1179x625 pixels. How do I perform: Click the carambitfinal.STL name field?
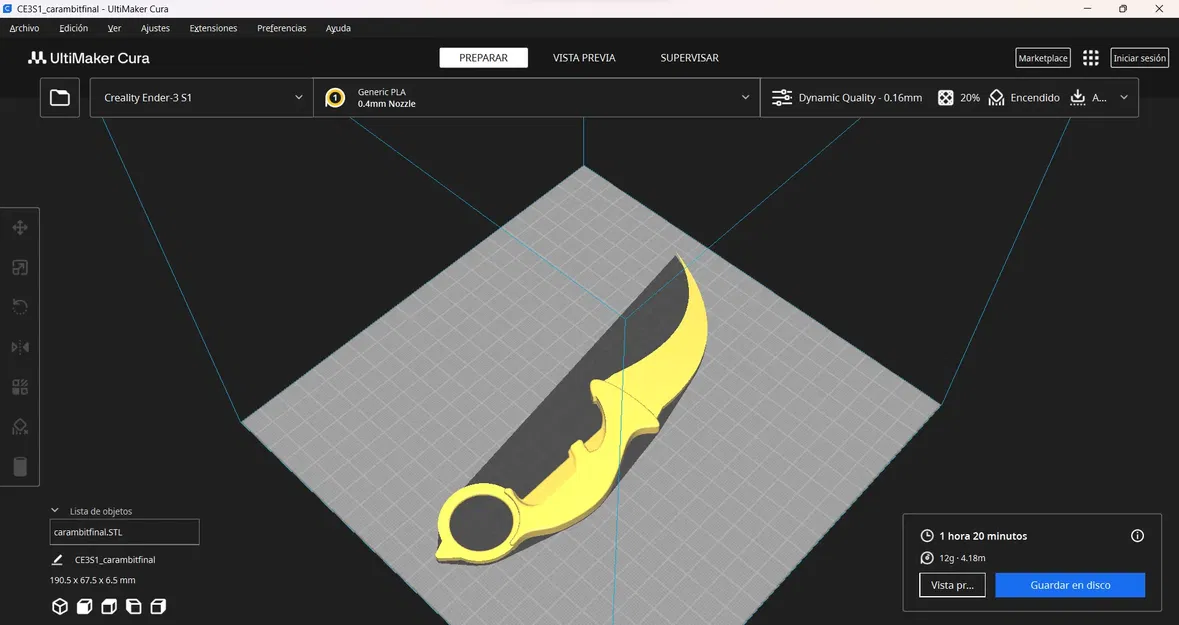tap(124, 531)
